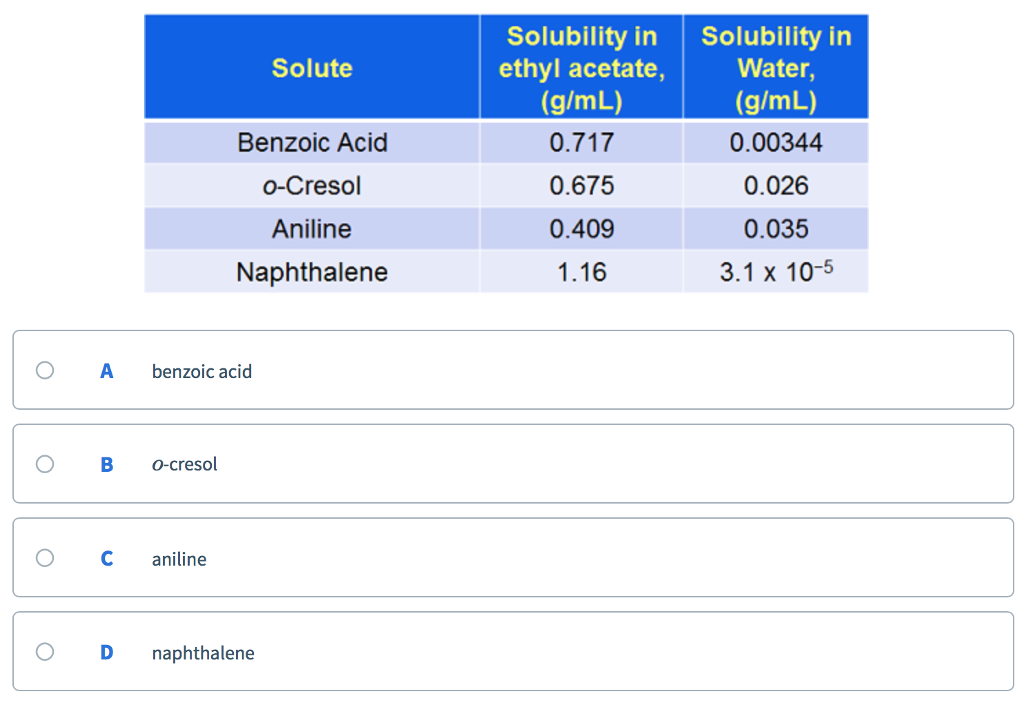
Task: Click the Solute column header
Action: 312,67
